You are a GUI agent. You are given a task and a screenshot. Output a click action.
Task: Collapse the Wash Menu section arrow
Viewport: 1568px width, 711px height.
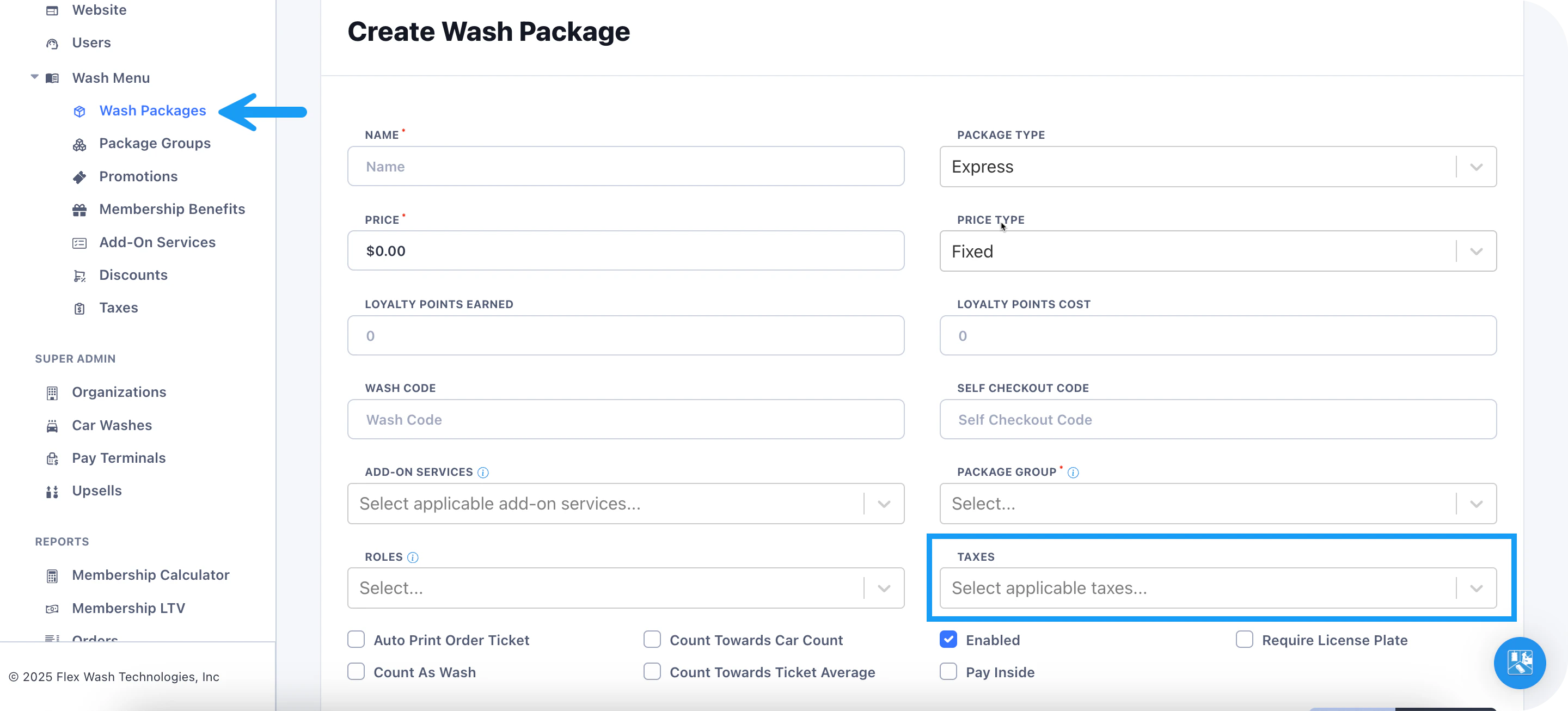click(35, 77)
